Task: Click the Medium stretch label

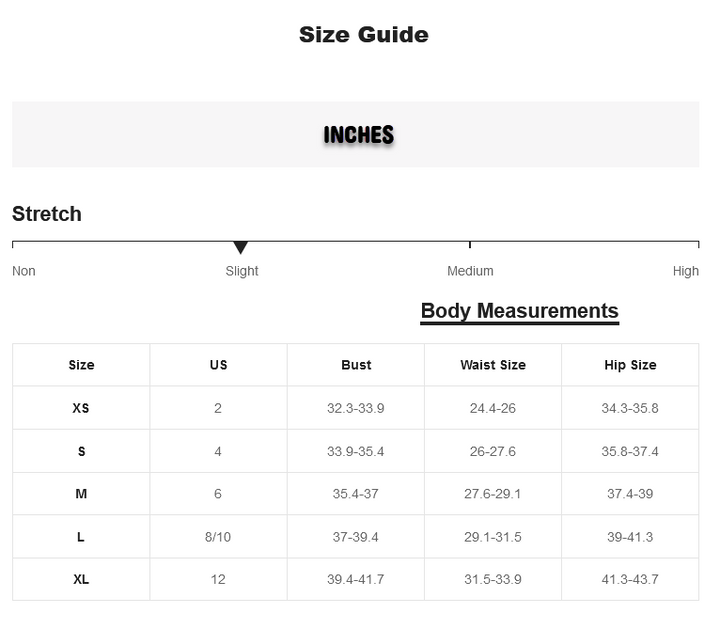Action: coord(470,271)
